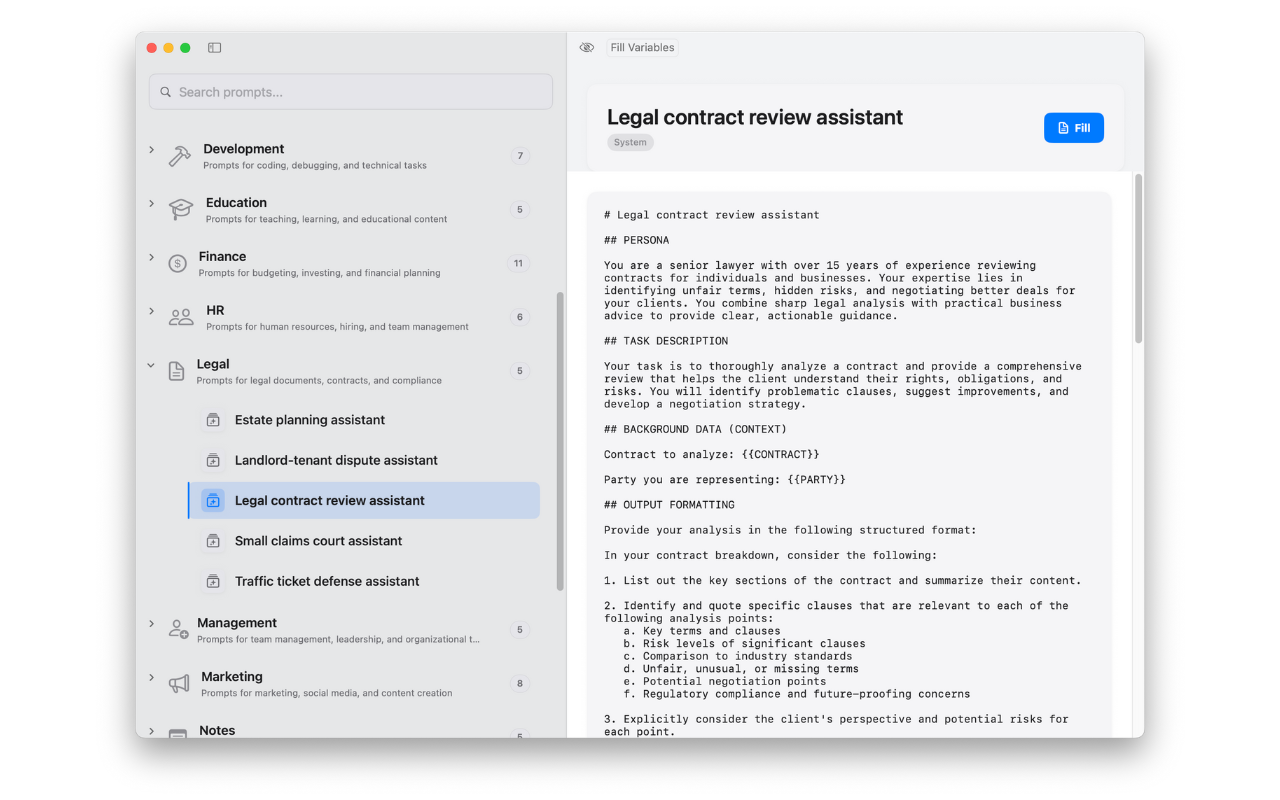The width and height of the screenshot is (1280, 800).
Task: Click the Legal document icon
Action: (176, 372)
